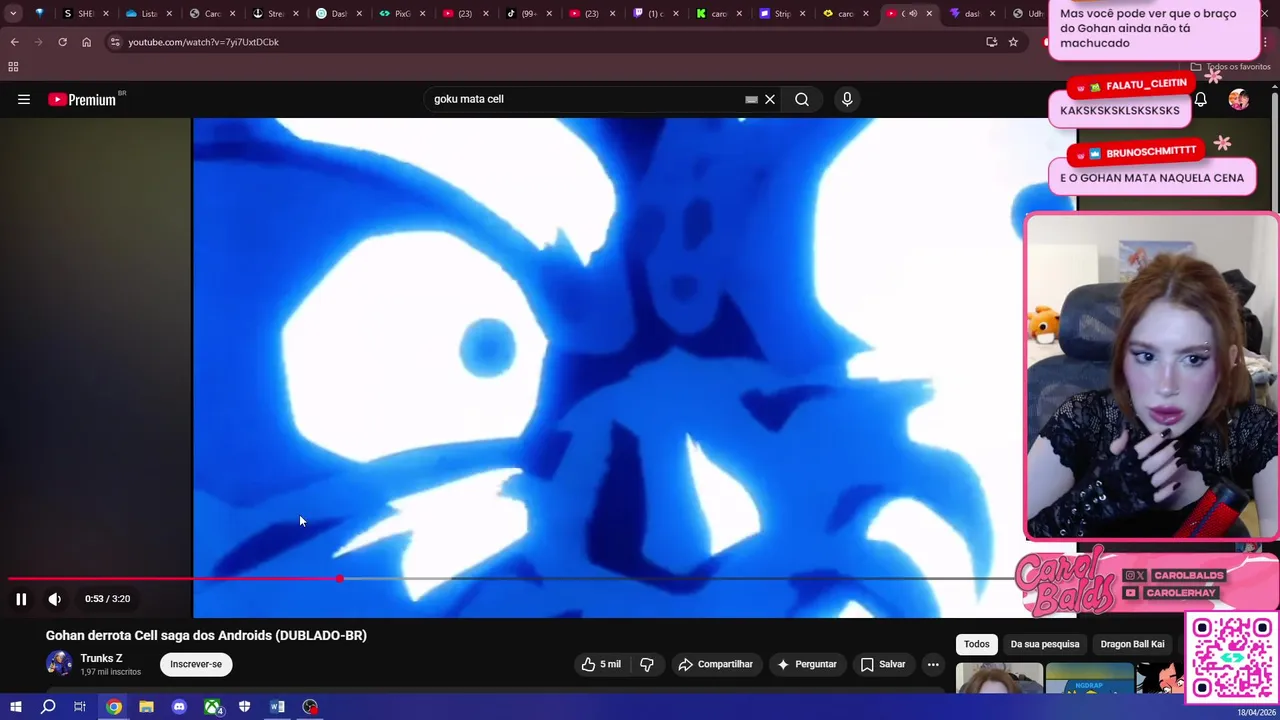The width and height of the screenshot is (1280, 720).
Task: Subscribe using the Inscrever-se button
Action: pos(196,664)
